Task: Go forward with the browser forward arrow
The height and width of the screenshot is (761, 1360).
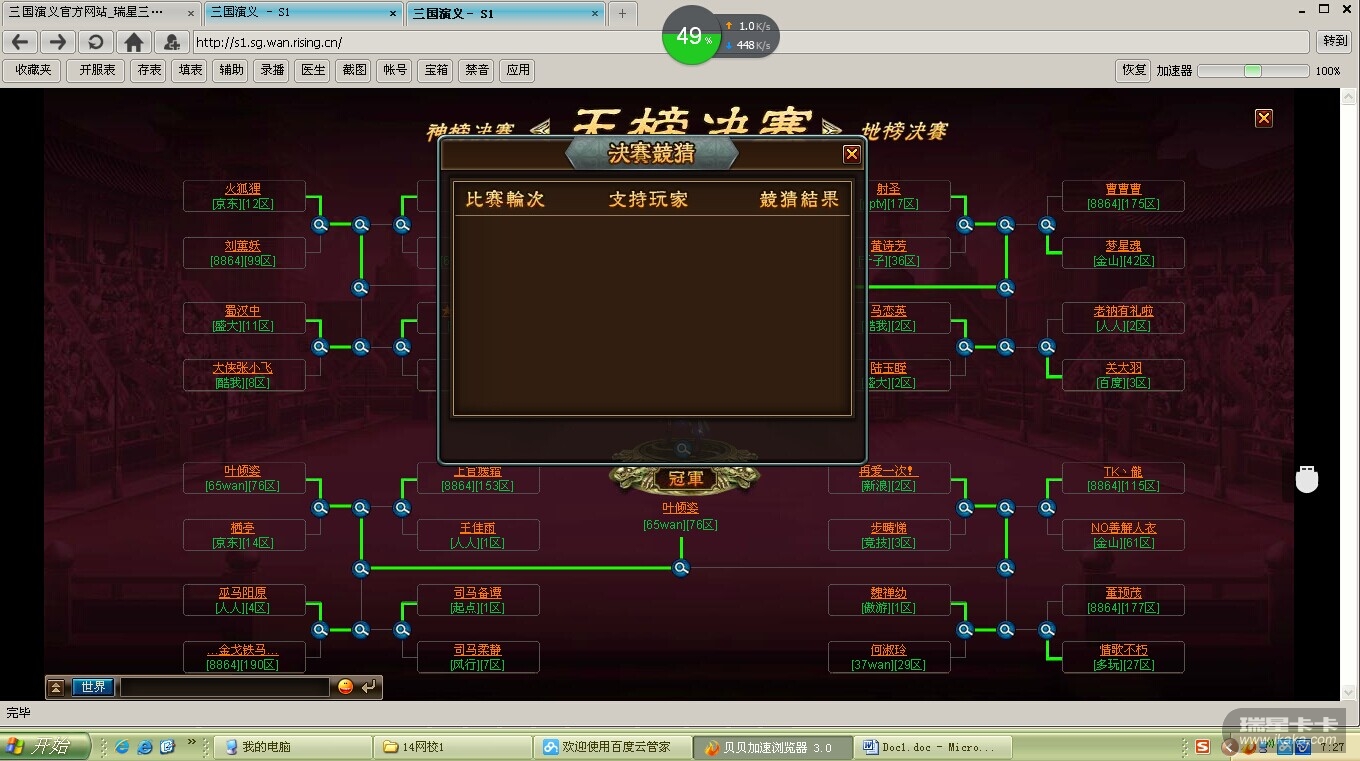Action: point(58,42)
